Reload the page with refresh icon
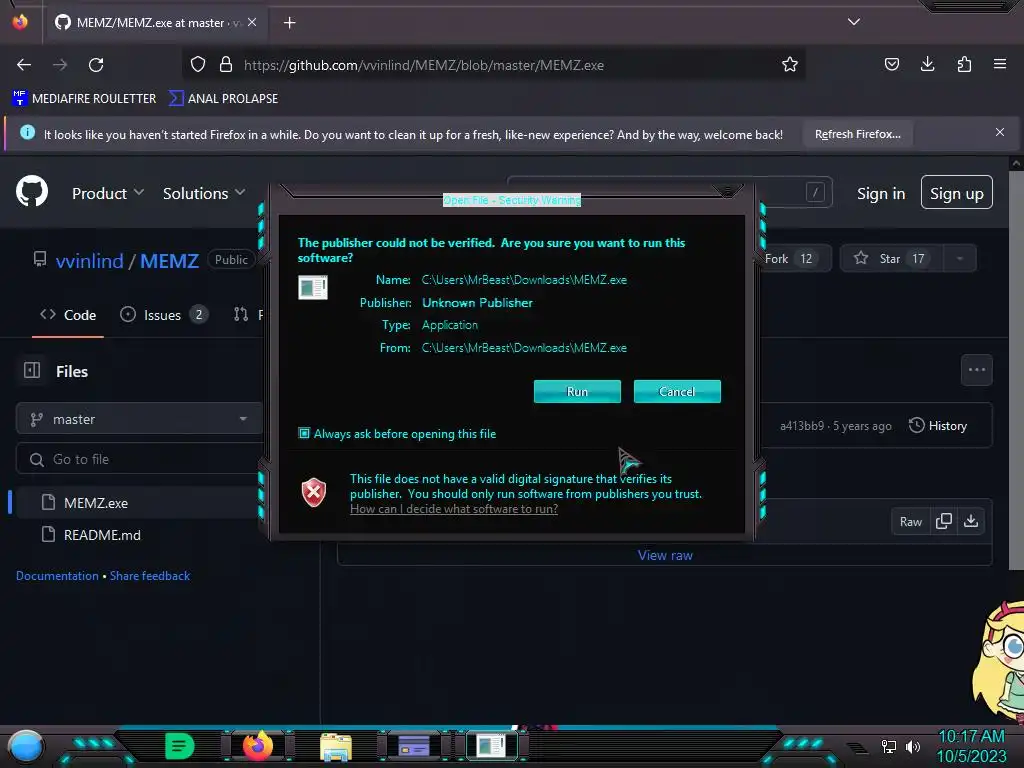 96,65
